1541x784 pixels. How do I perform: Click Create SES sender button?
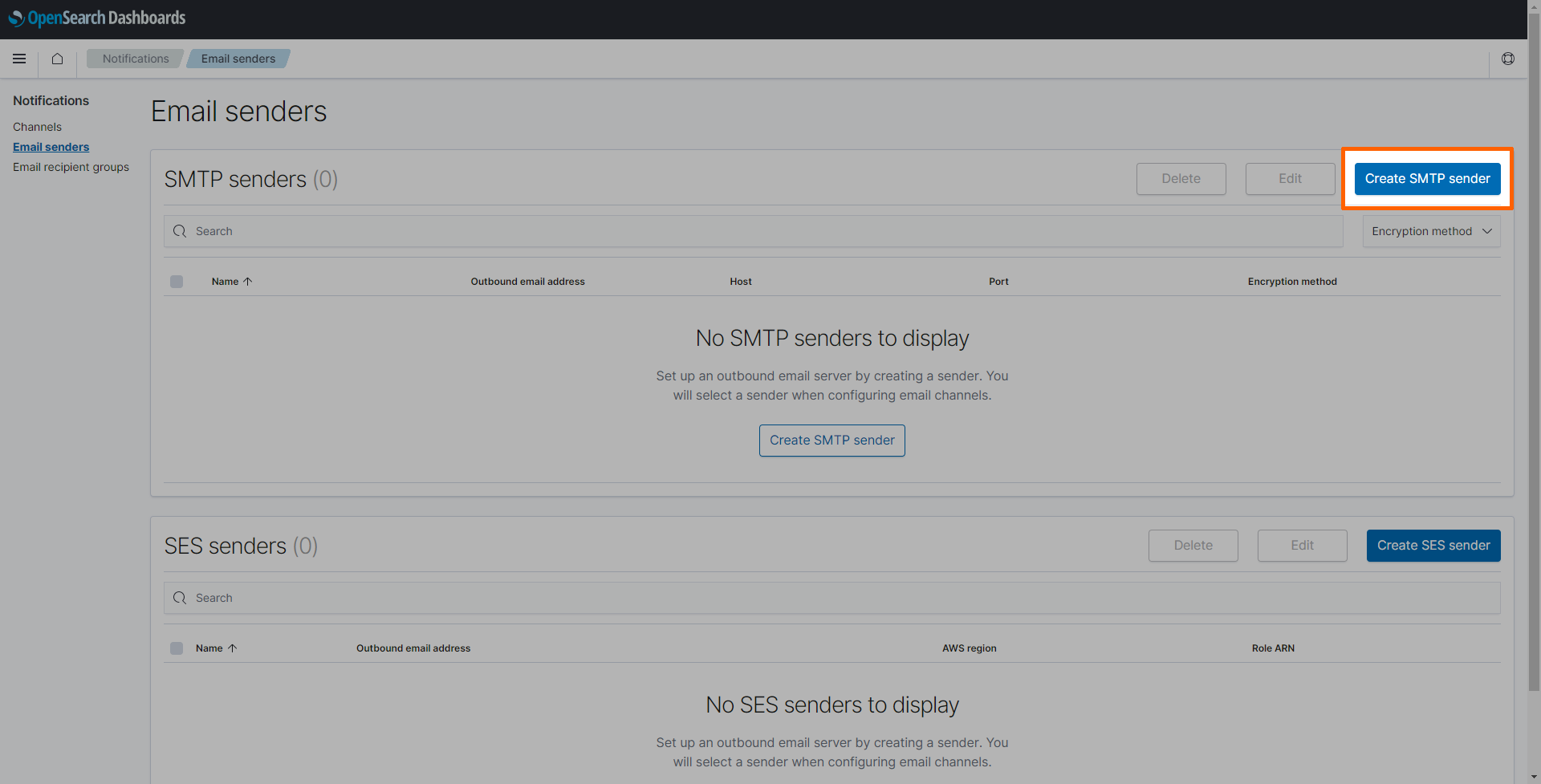tap(1433, 546)
